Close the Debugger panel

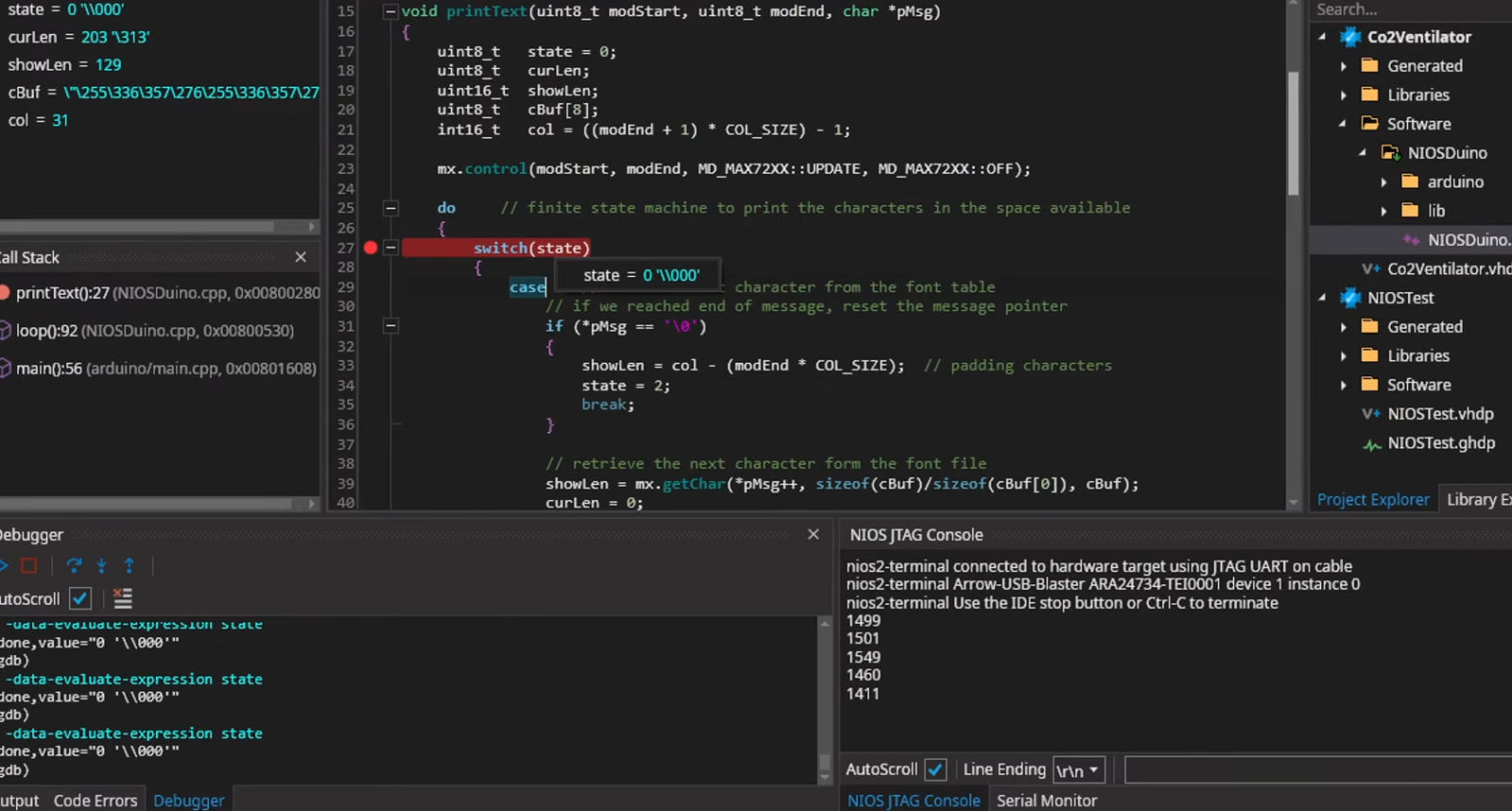coord(814,535)
